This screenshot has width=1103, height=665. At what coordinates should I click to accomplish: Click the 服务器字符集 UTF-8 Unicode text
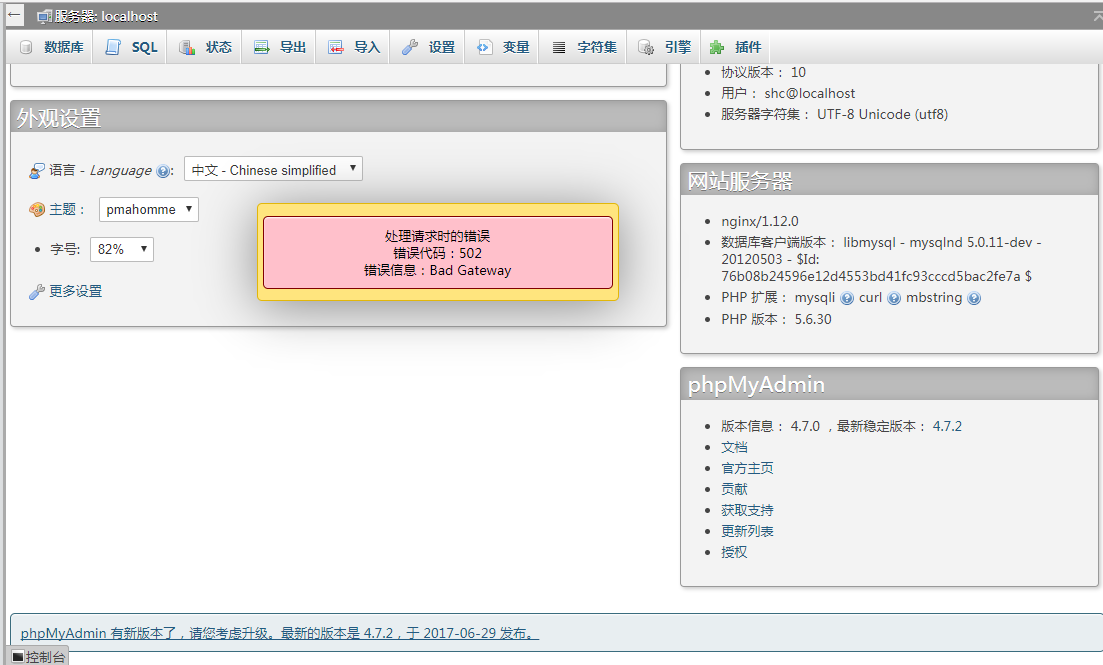point(834,115)
